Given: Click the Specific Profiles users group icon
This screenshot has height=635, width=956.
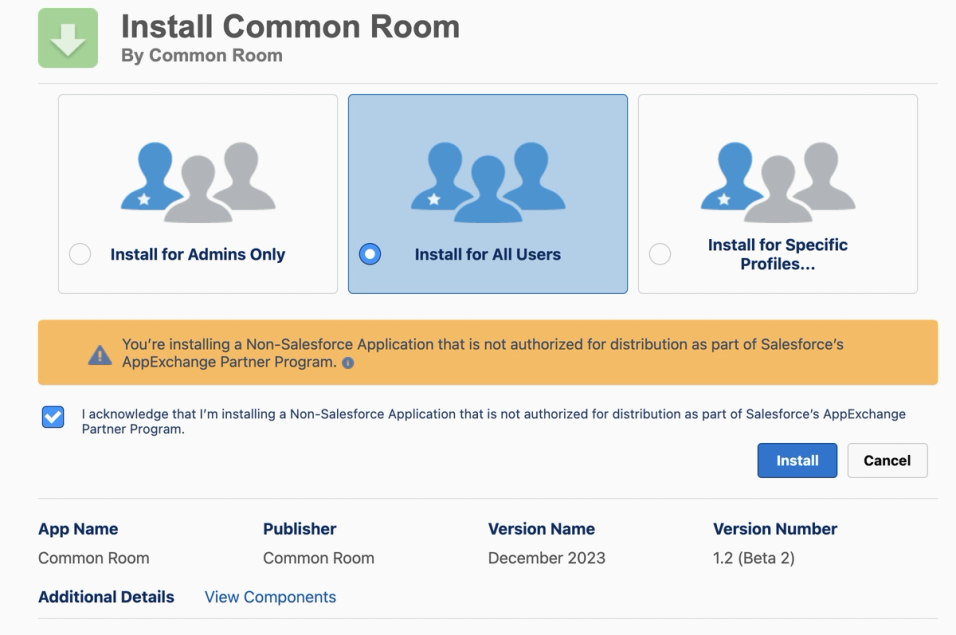Looking at the screenshot, I should tap(777, 182).
